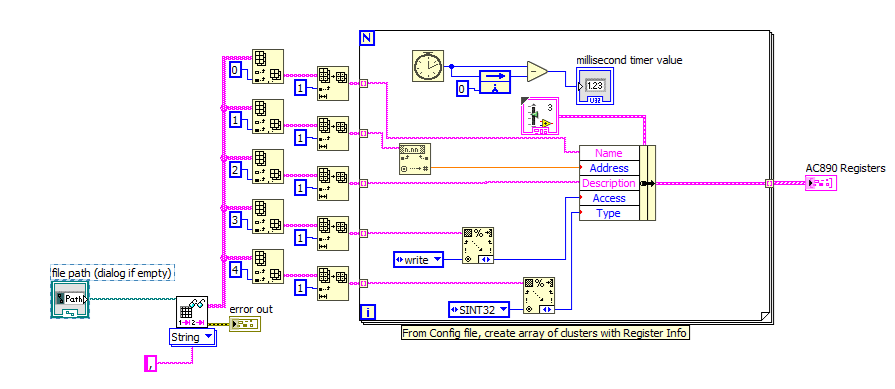
Task: Click the Access element of Bundle By Name
Action: 609,198
